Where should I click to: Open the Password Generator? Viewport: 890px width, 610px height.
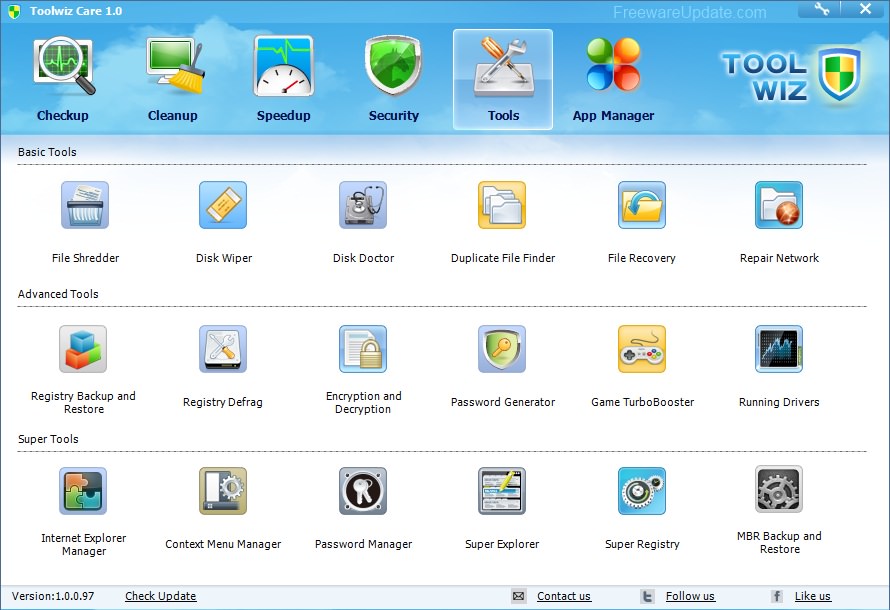502,349
